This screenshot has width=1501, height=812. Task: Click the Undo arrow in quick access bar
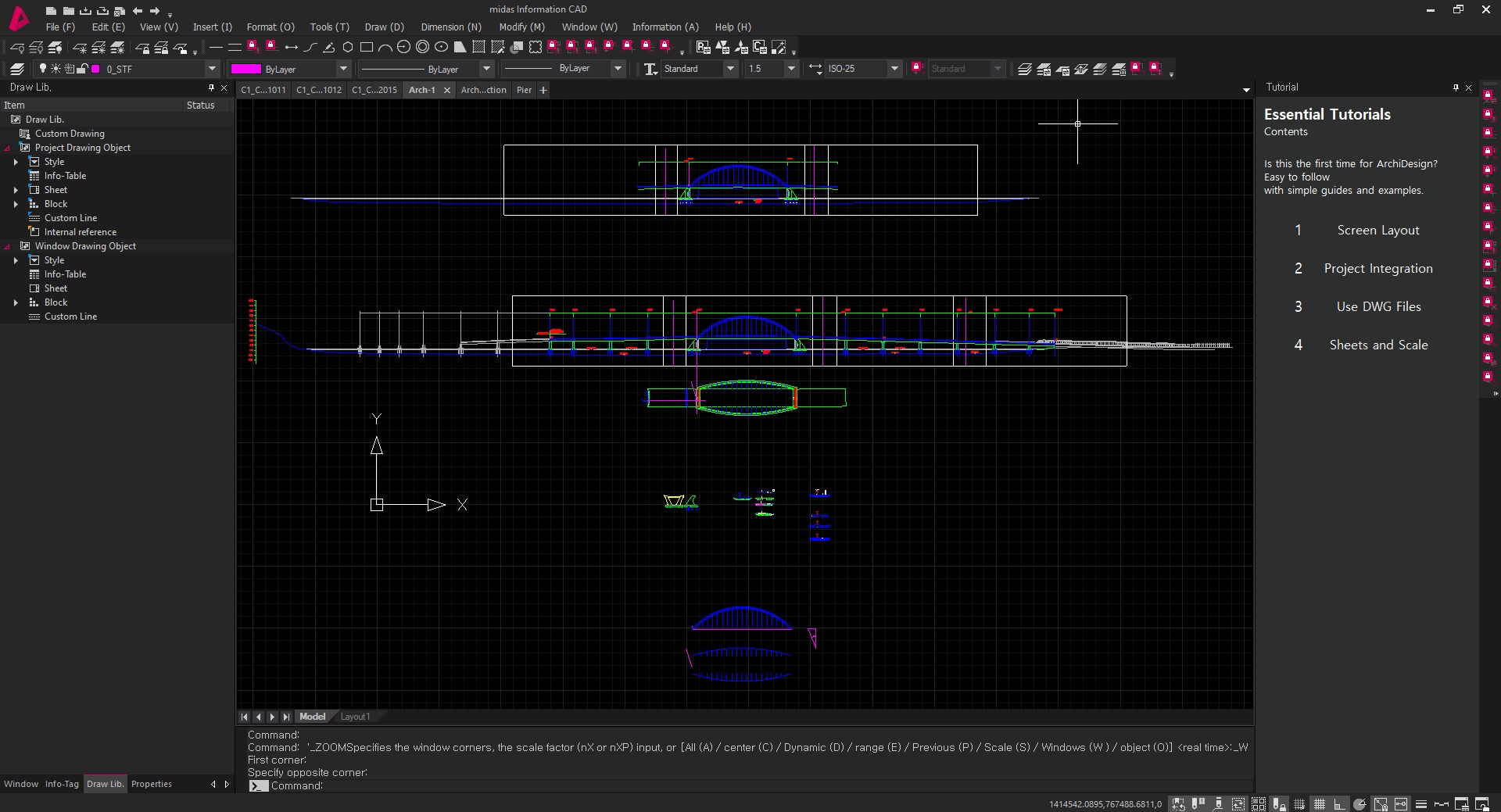coord(138,11)
